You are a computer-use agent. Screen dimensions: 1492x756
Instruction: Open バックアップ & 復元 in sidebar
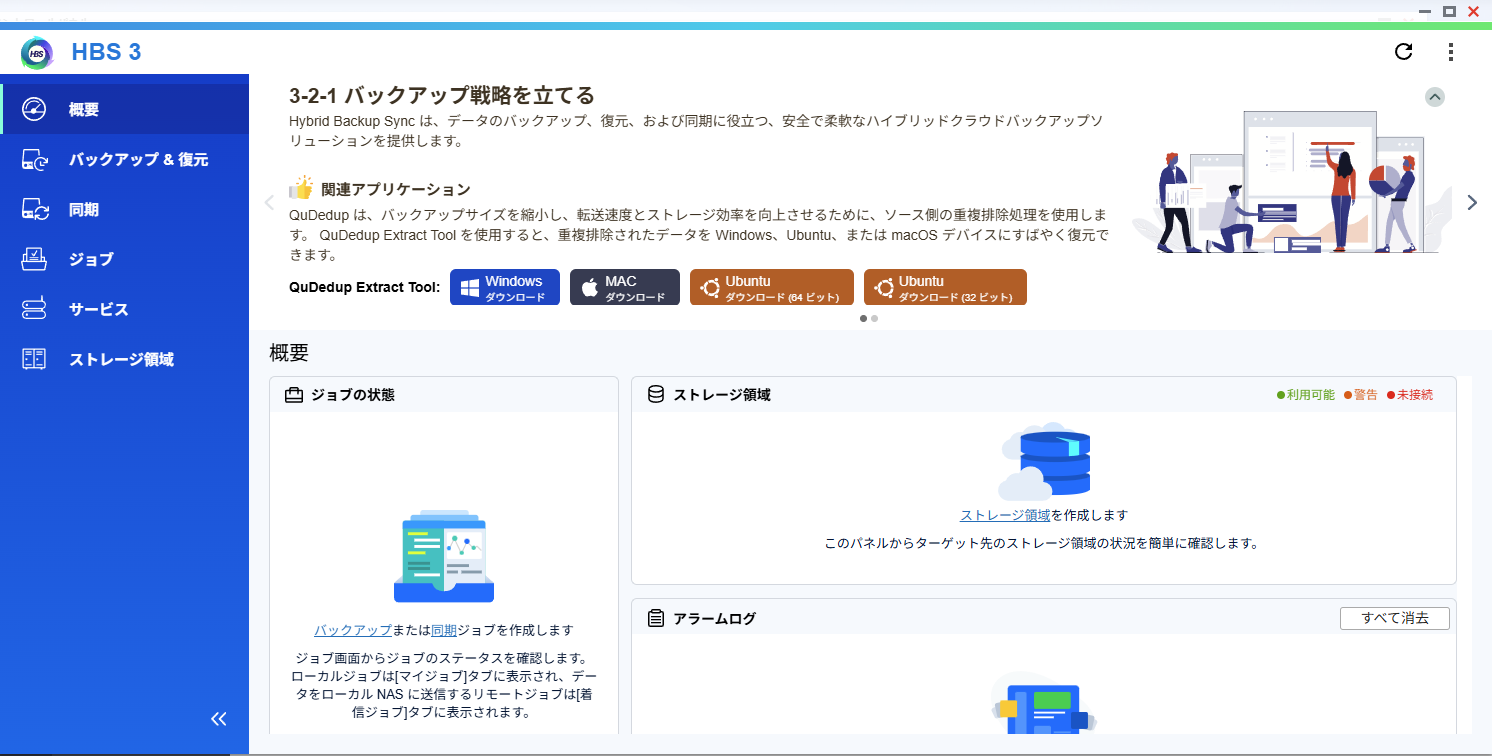click(x=138, y=160)
